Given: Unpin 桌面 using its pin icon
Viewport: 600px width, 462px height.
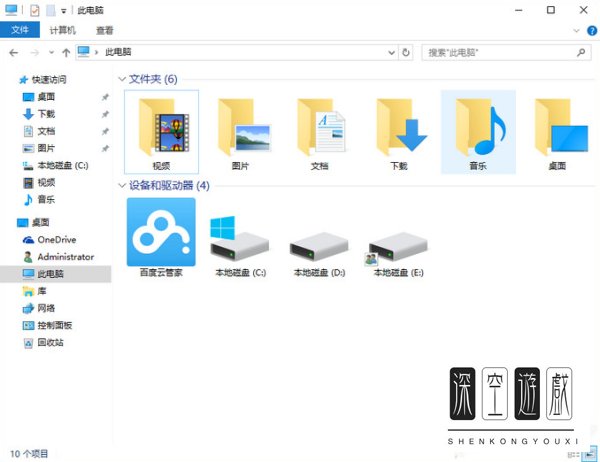Looking at the screenshot, I should point(105,97).
